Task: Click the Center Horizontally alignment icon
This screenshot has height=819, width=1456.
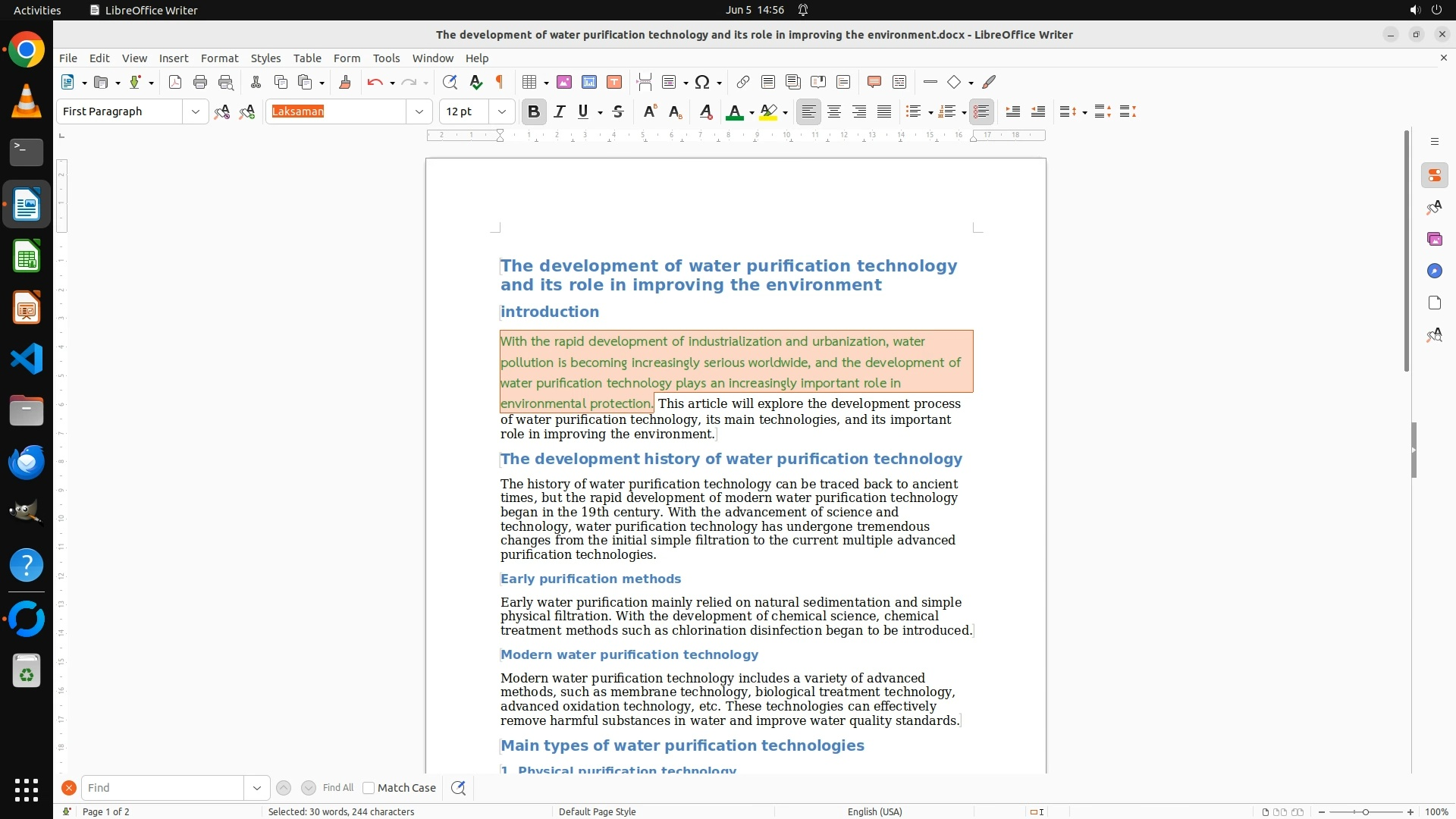Action: coord(834,111)
